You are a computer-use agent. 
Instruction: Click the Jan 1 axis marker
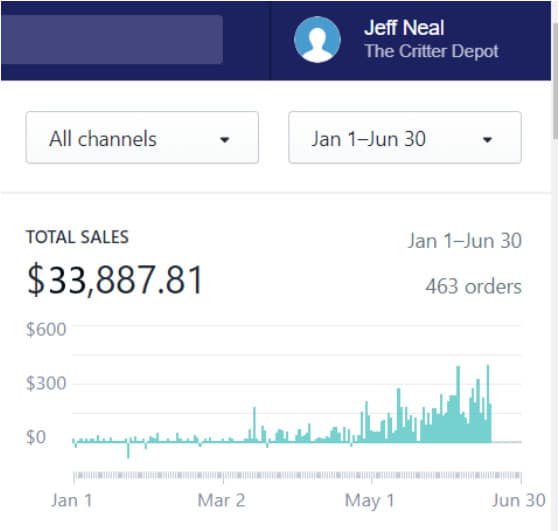coord(72,500)
